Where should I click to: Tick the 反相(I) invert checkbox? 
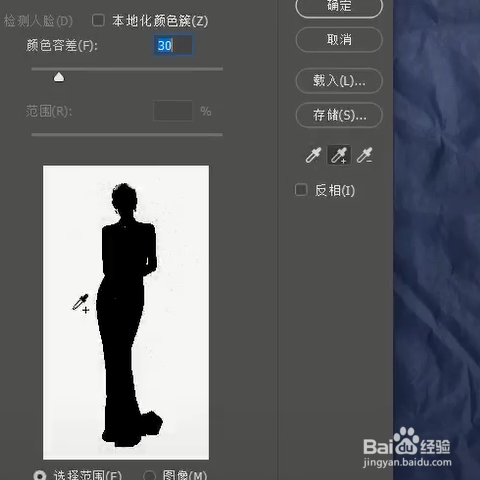301,190
